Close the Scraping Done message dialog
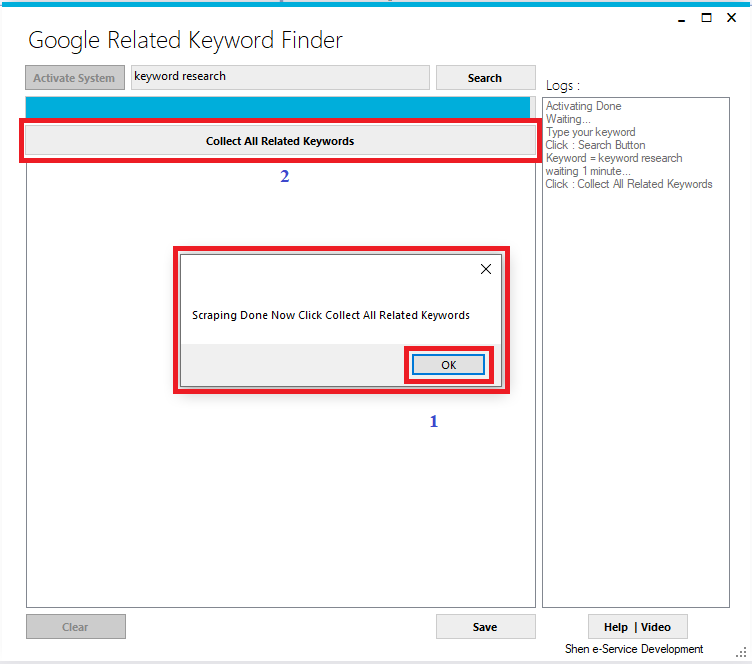 pos(486,269)
